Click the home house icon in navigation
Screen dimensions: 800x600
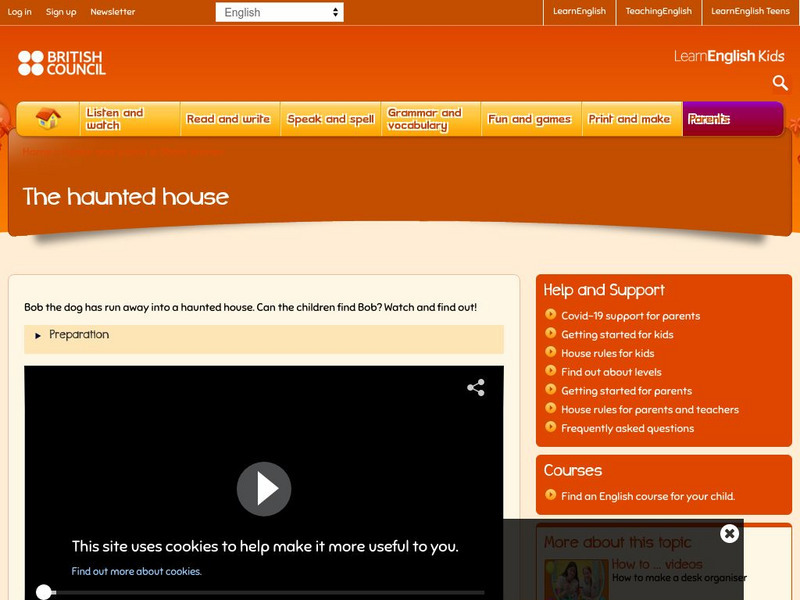coord(48,119)
